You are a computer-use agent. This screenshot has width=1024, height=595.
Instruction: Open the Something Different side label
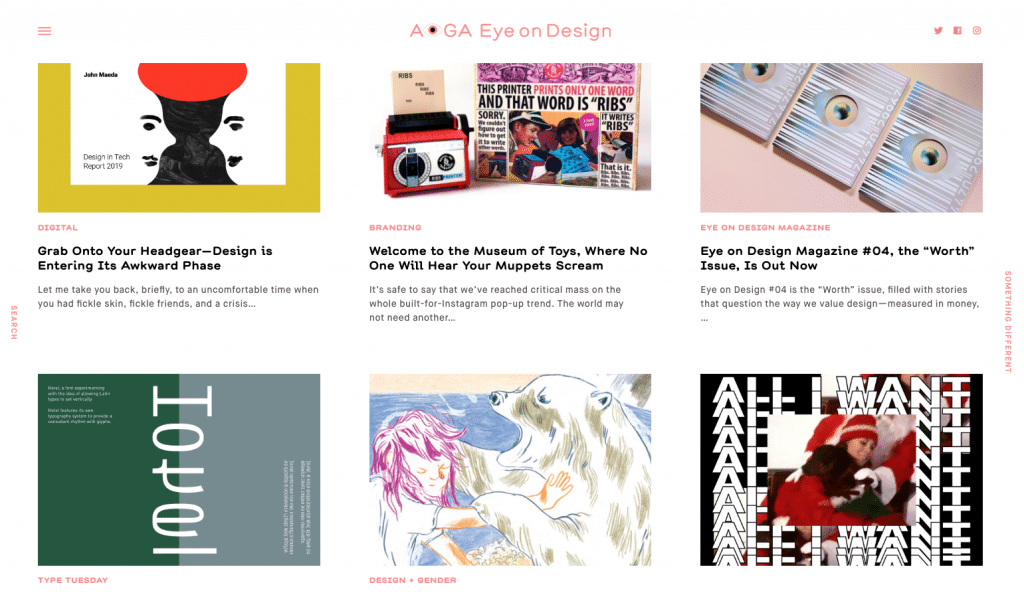coord(1008,321)
